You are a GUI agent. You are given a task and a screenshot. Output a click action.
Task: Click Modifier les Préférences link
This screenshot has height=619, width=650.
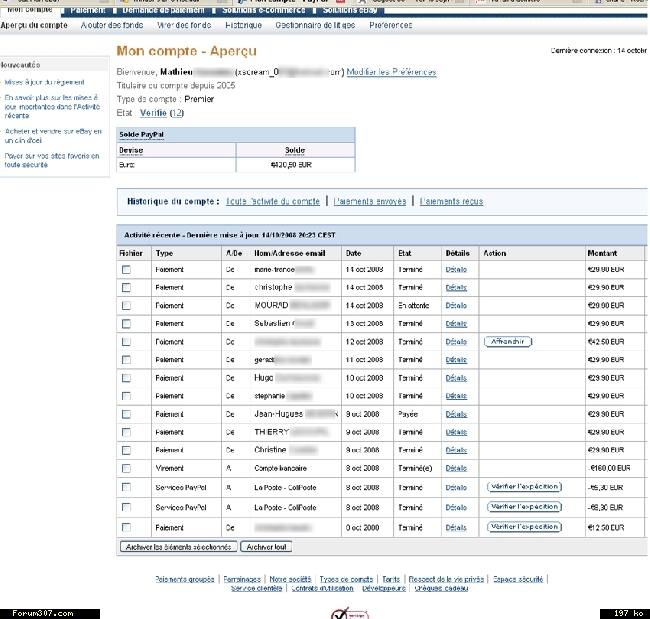pos(391,72)
